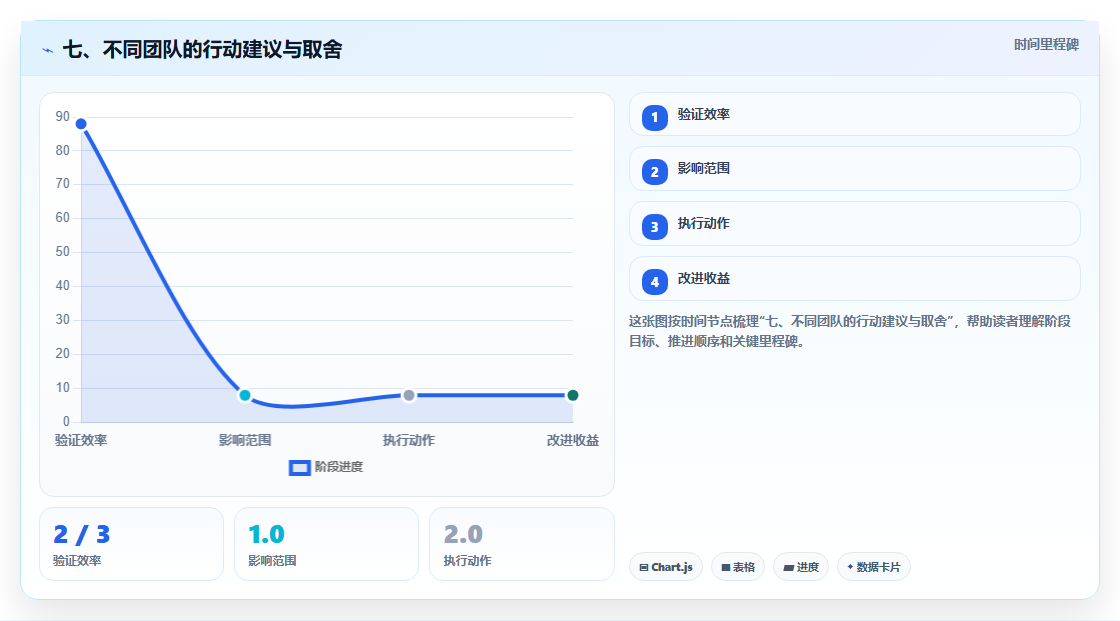
Task: Click the 表格 tag chip
Action: [738, 567]
